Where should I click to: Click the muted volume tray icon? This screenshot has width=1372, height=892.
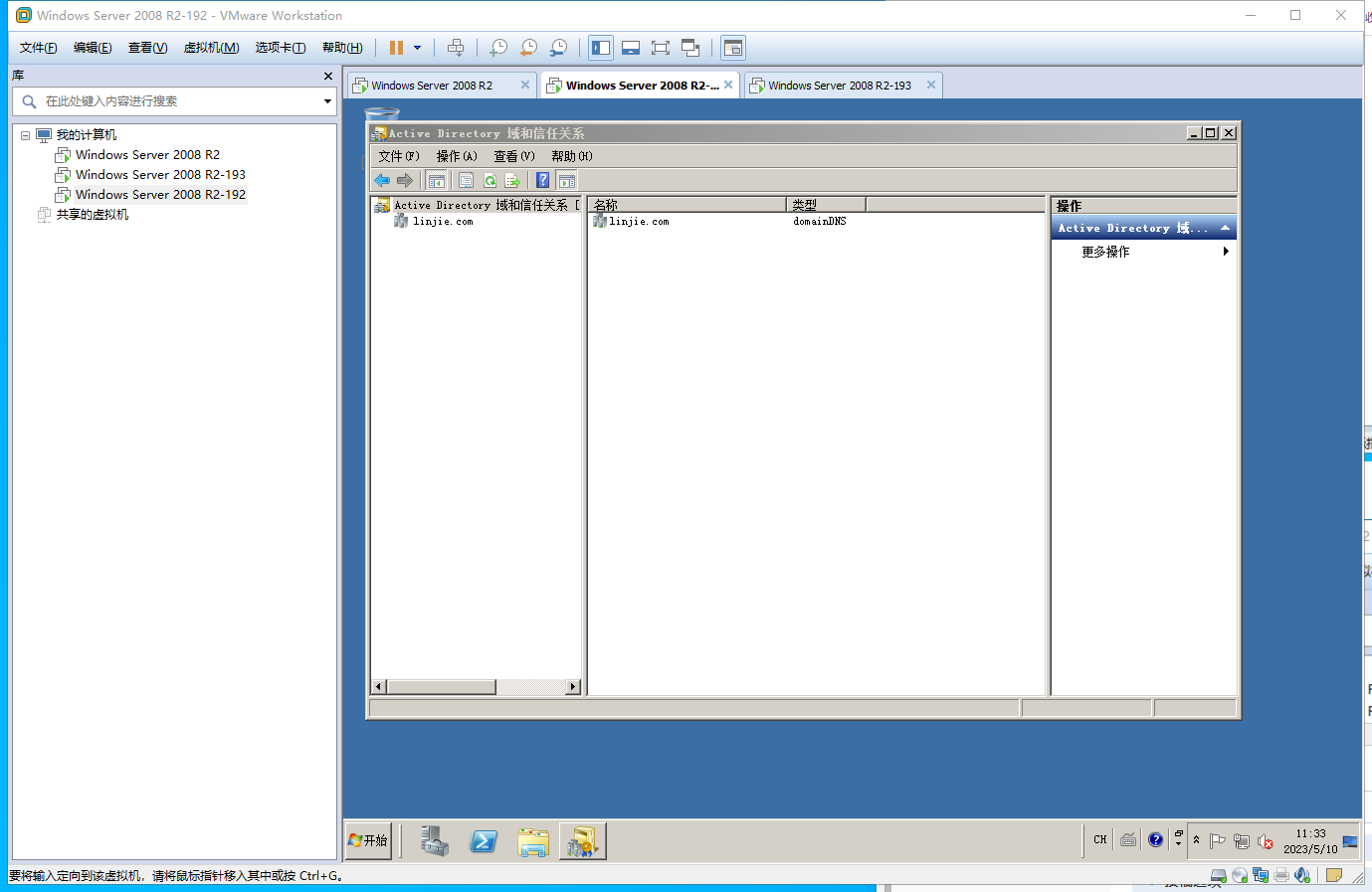[1266, 841]
